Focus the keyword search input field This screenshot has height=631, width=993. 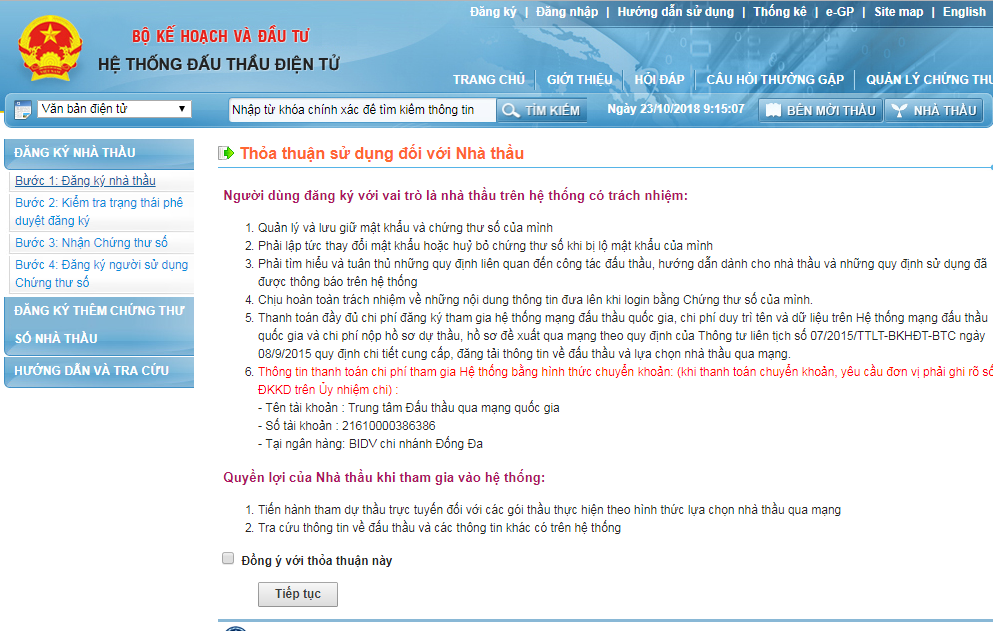(x=362, y=110)
